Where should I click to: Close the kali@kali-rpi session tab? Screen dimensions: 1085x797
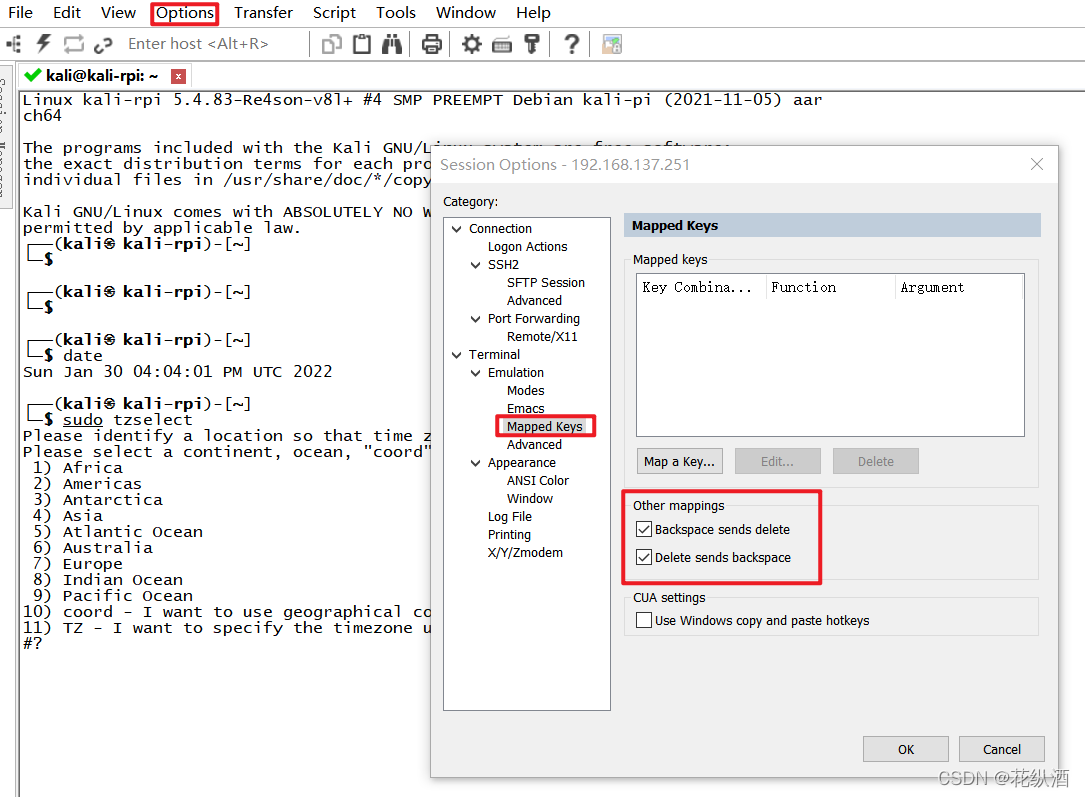179,76
